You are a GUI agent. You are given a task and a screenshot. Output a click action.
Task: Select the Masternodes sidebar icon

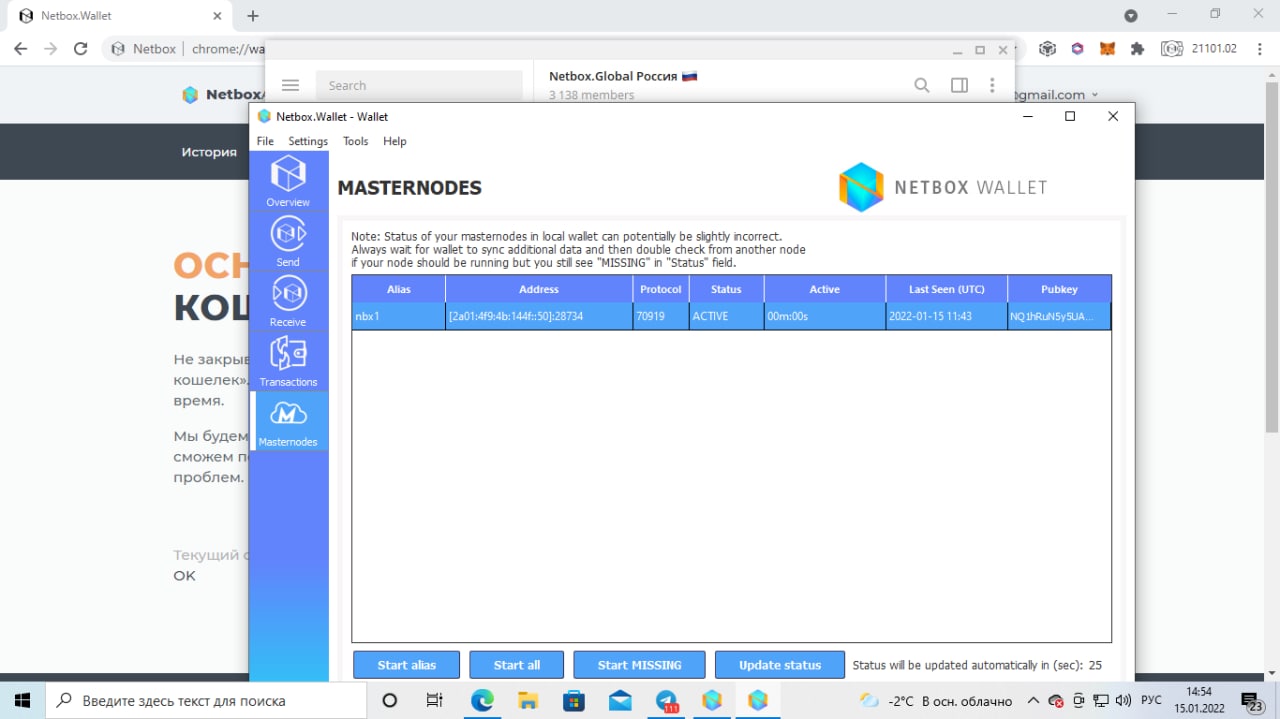(288, 421)
